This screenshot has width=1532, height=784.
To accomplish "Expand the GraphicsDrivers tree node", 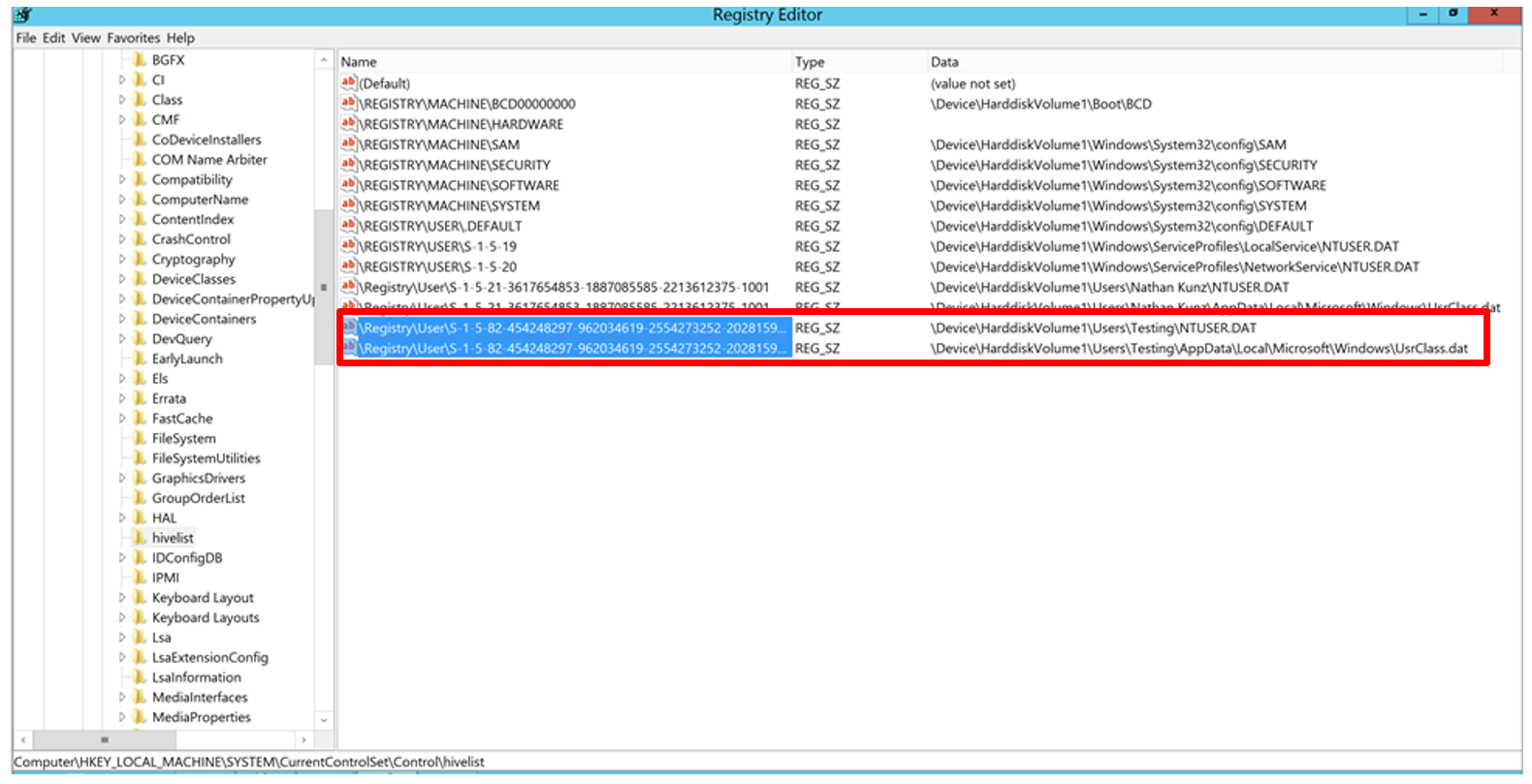I will click(x=122, y=478).
